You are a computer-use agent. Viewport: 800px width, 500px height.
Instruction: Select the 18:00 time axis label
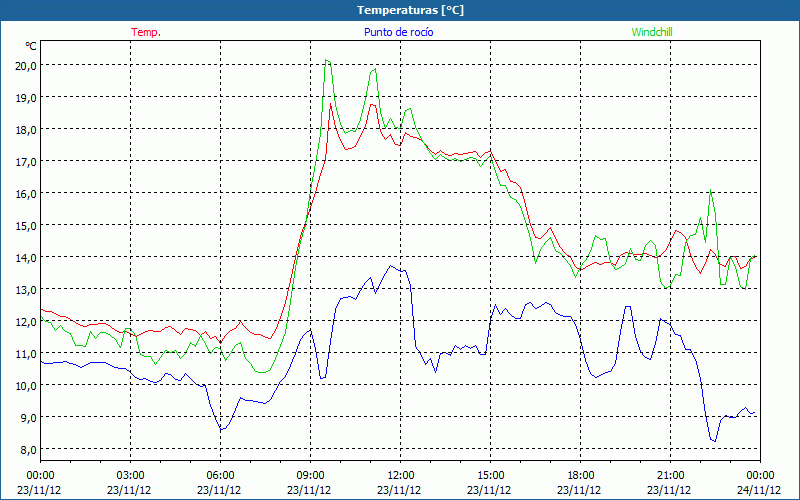581,475
